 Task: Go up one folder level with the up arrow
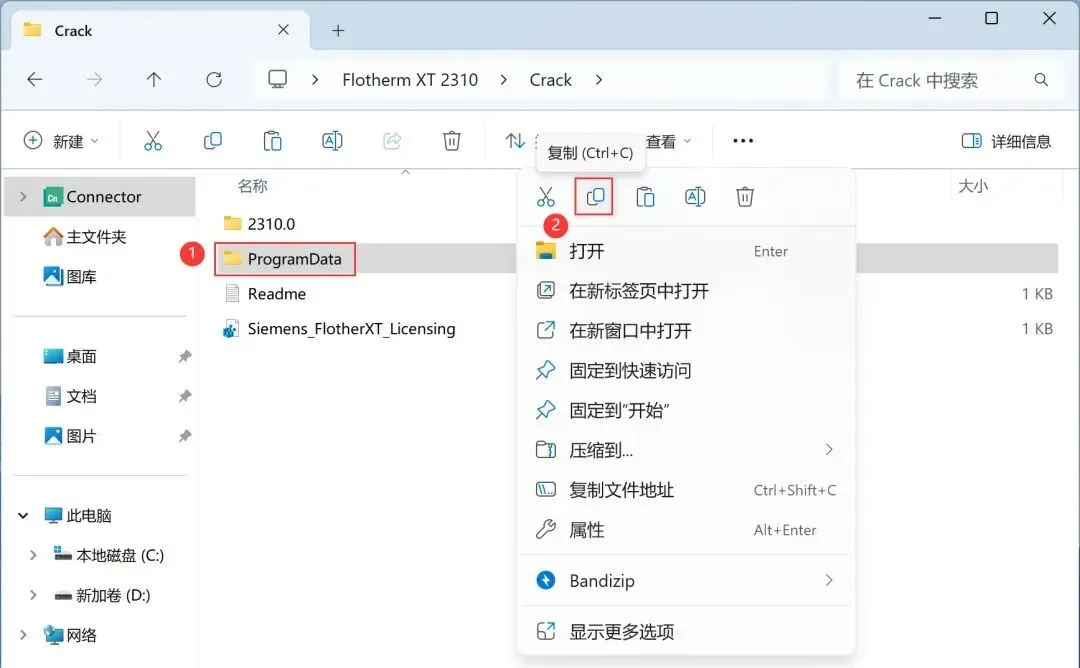click(154, 80)
